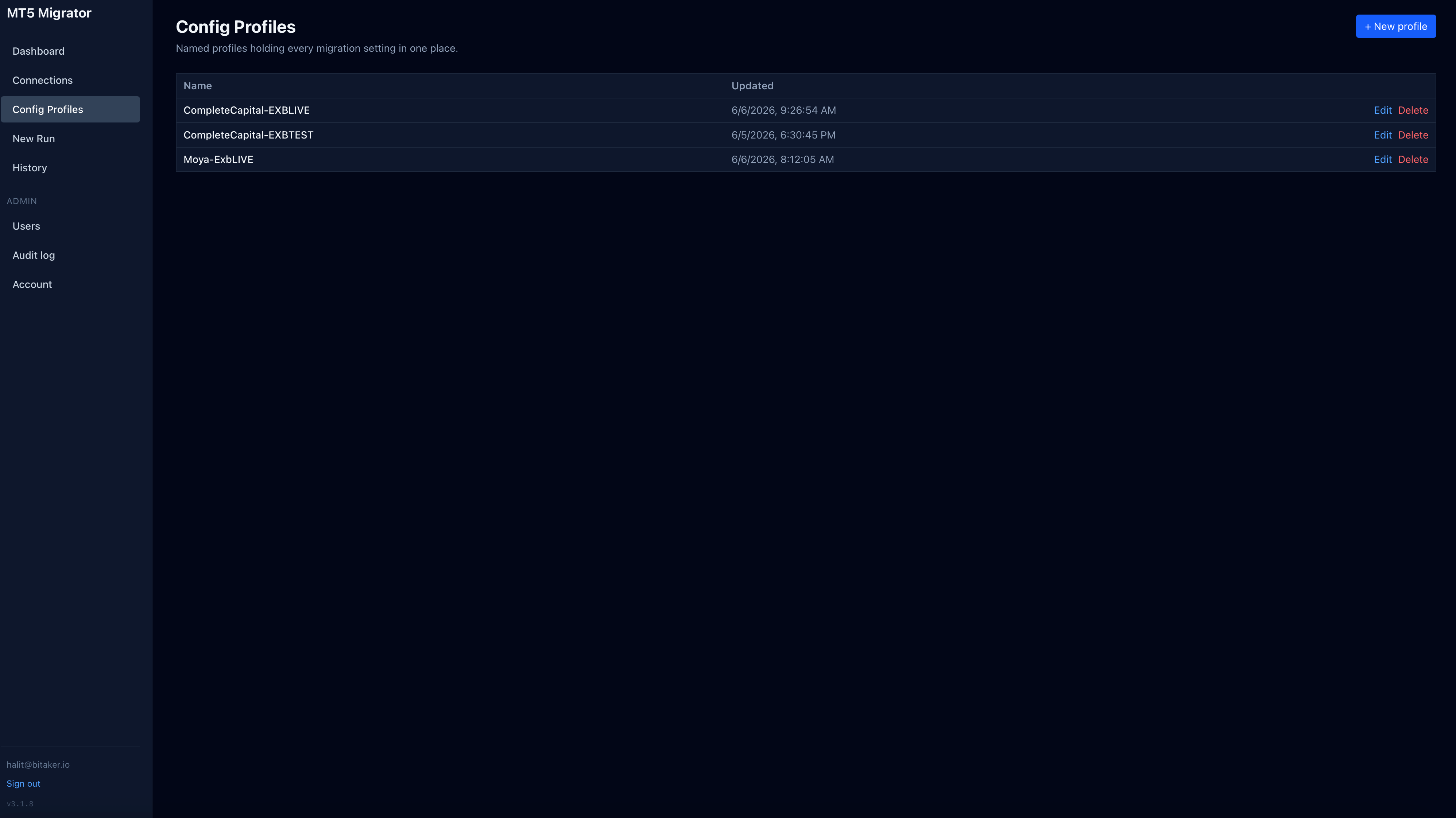The width and height of the screenshot is (1456, 818).
Task: Open the Users admin page
Action: [70, 226]
